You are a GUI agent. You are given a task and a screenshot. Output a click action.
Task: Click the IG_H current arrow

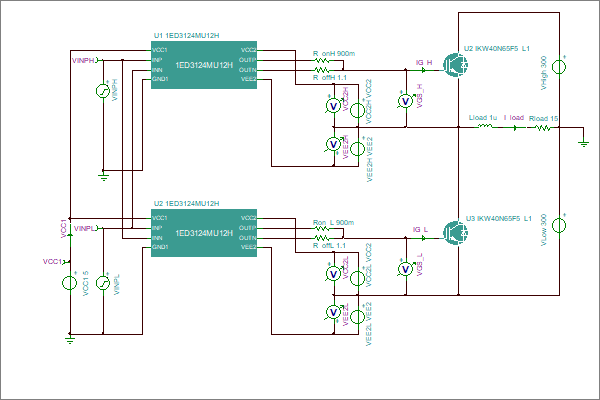pyautogui.click(x=424, y=70)
